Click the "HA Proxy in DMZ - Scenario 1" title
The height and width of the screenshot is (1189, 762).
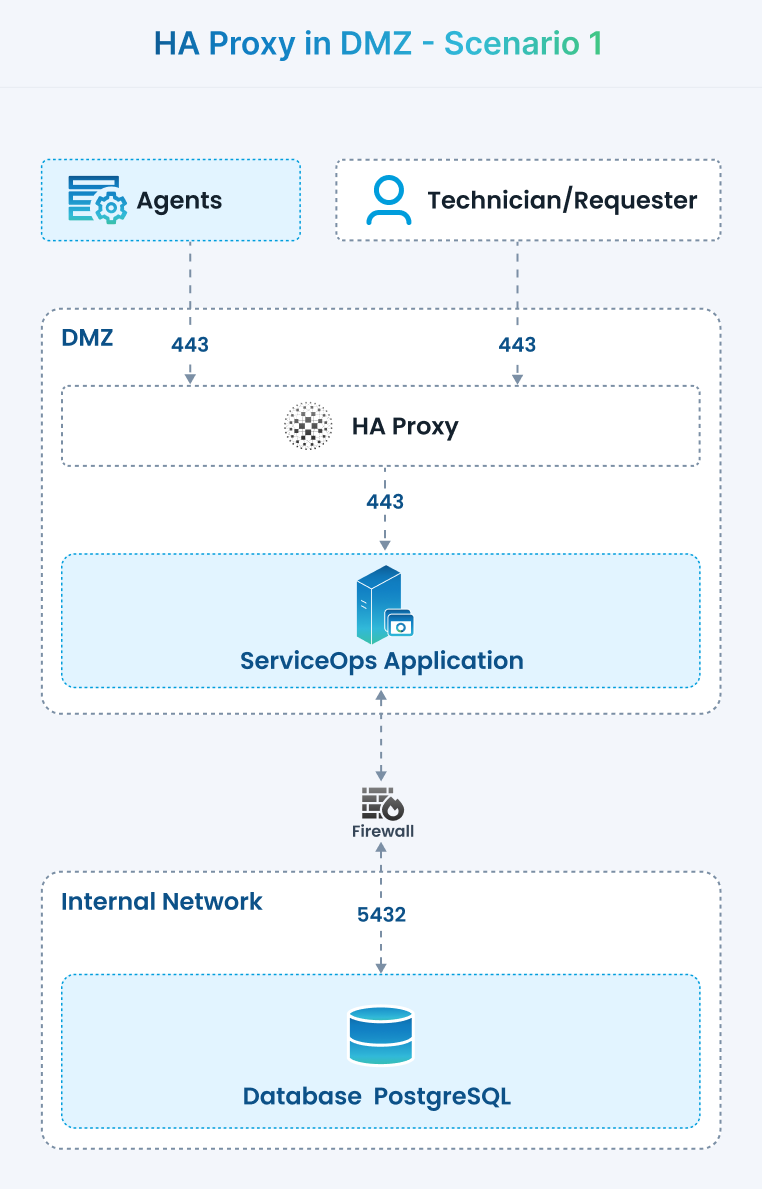378,44
